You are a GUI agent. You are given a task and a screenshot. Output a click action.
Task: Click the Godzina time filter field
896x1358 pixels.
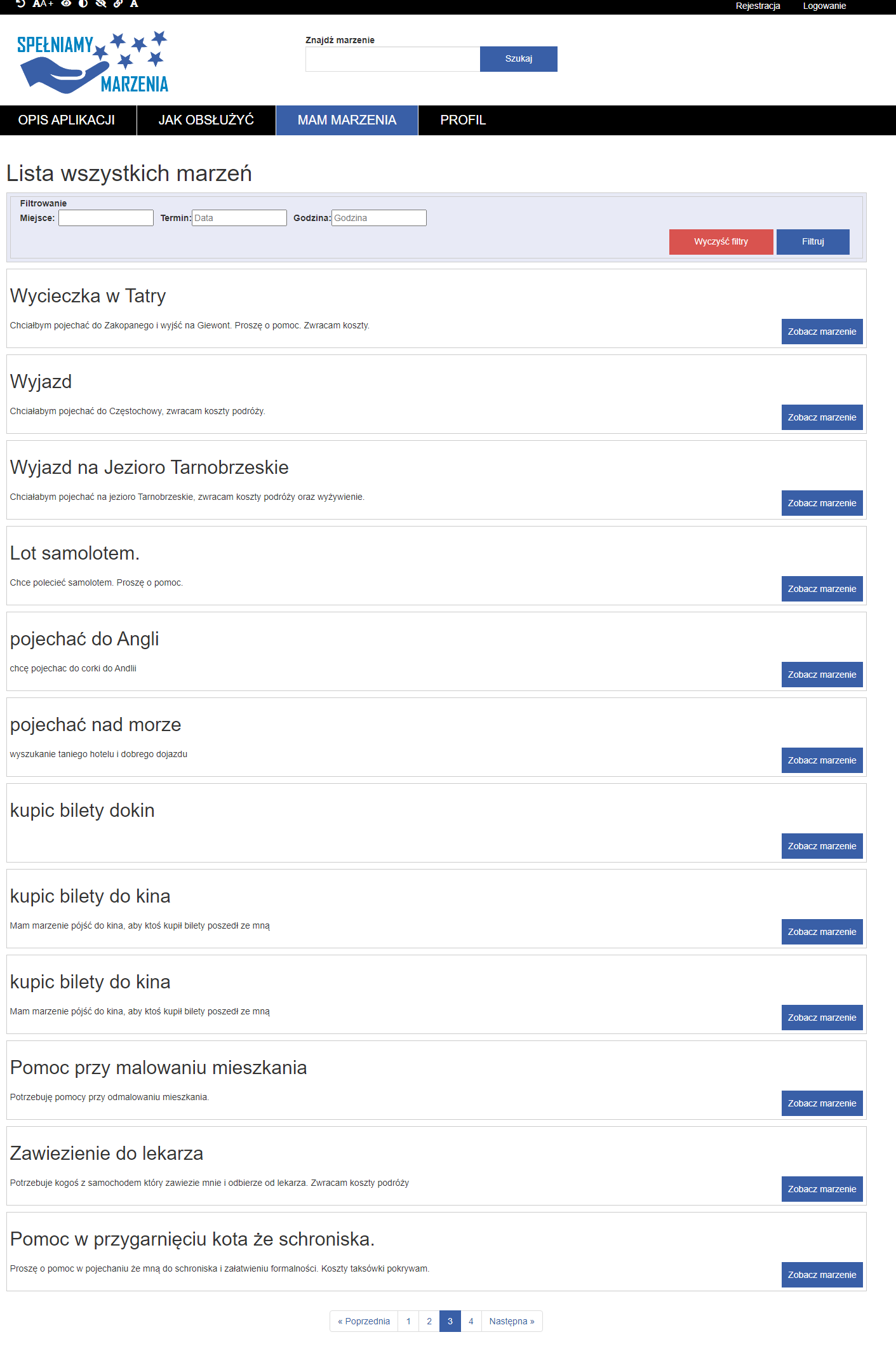(379, 218)
